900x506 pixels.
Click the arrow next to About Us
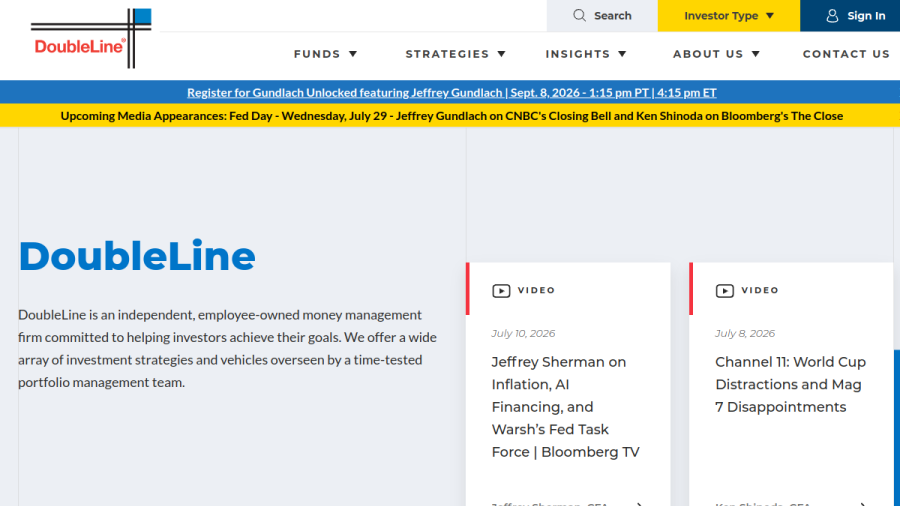click(x=755, y=54)
